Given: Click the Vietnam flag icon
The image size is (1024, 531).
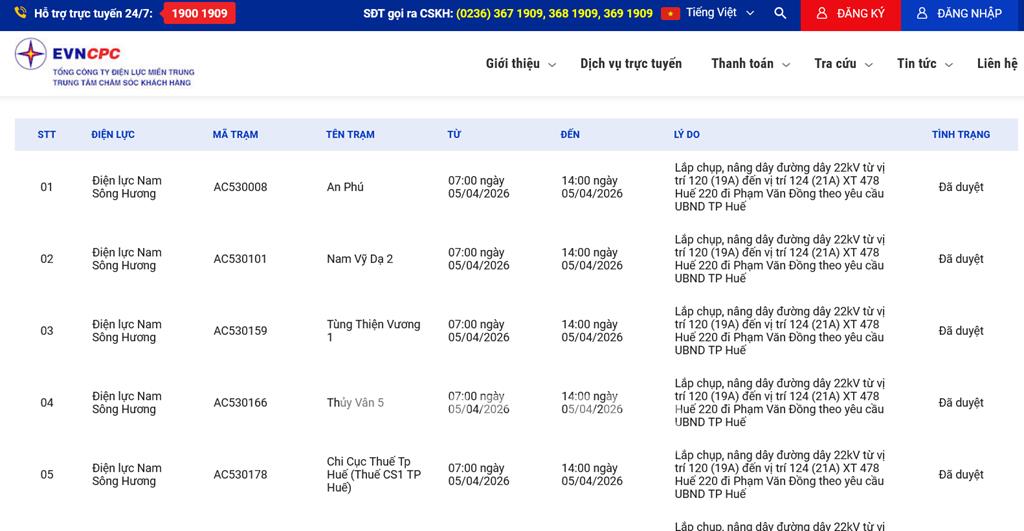Looking at the screenshot, I should [x=670, y=14].
